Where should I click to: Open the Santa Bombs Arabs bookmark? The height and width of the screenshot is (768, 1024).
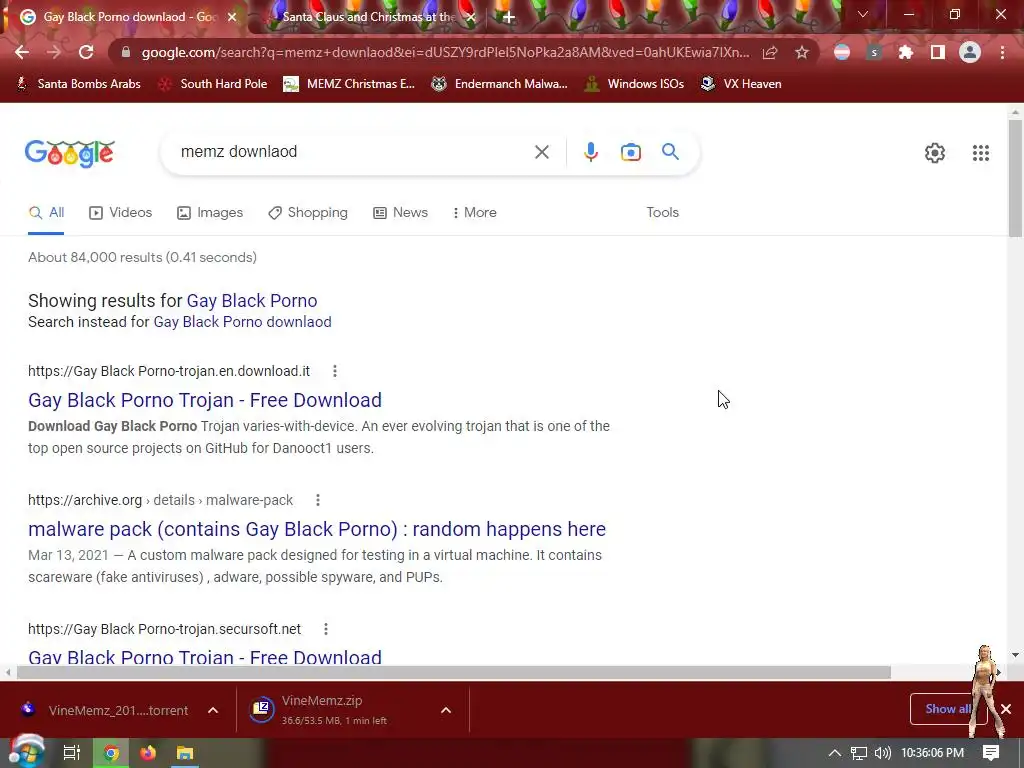(78, 84)
